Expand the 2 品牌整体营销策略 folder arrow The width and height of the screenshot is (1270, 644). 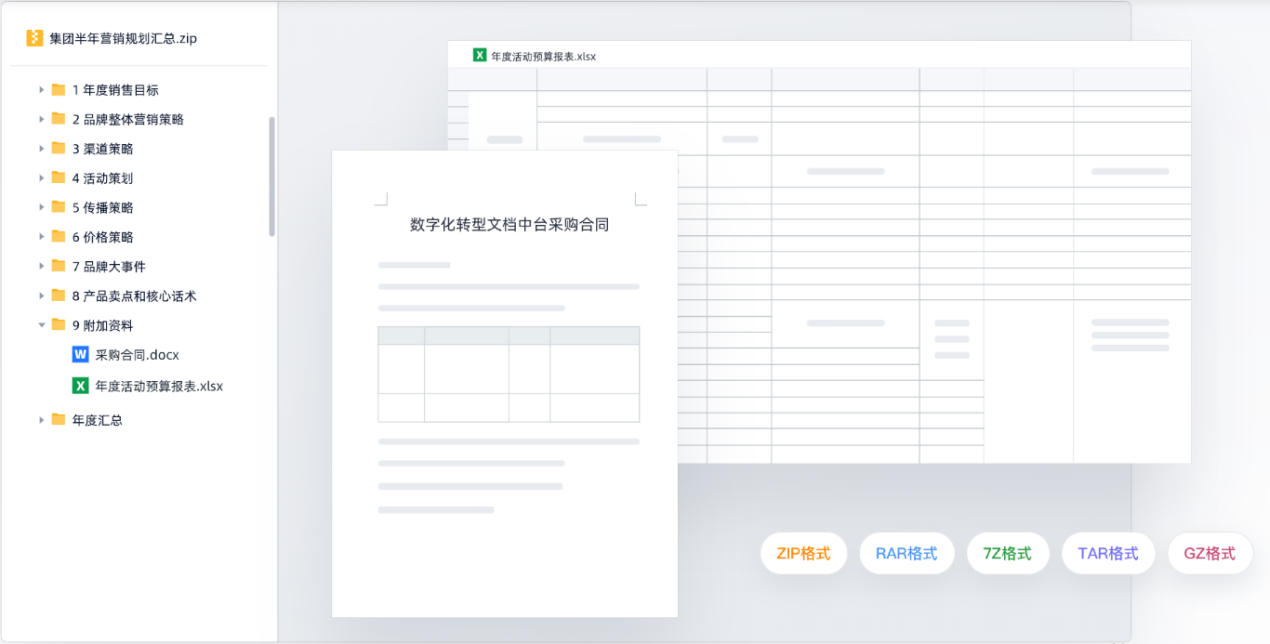(42, 119)
